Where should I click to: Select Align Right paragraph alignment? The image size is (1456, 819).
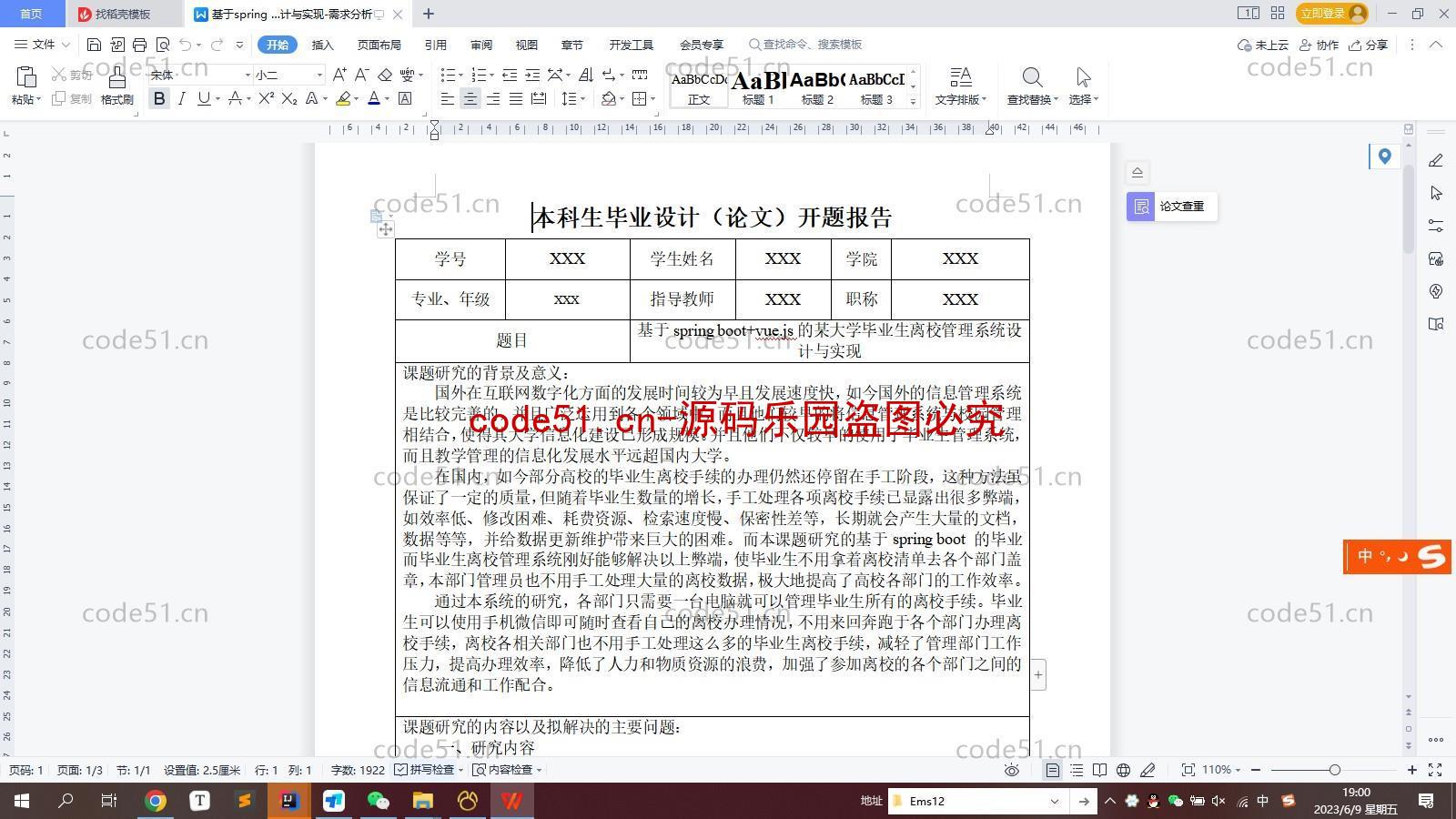[493, 98]
